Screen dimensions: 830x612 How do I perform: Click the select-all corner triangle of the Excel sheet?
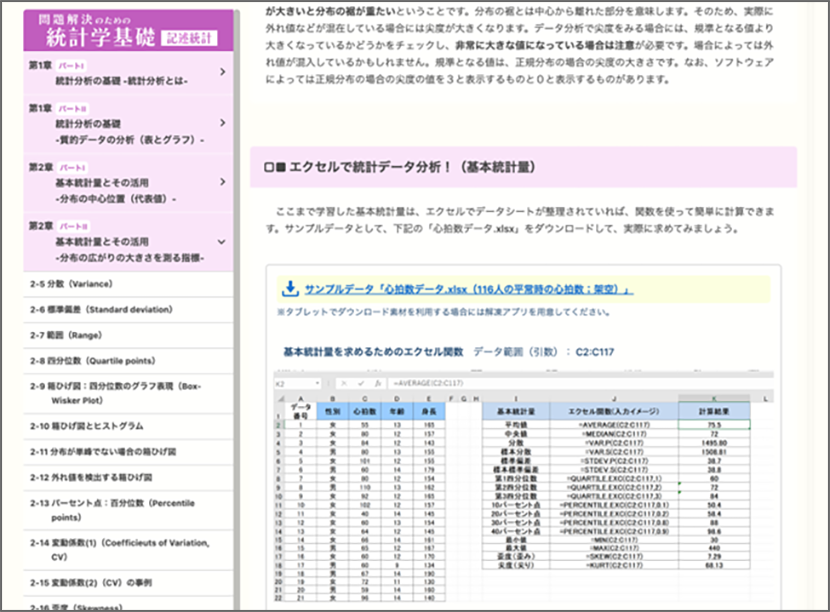click(x=281, y=399)
